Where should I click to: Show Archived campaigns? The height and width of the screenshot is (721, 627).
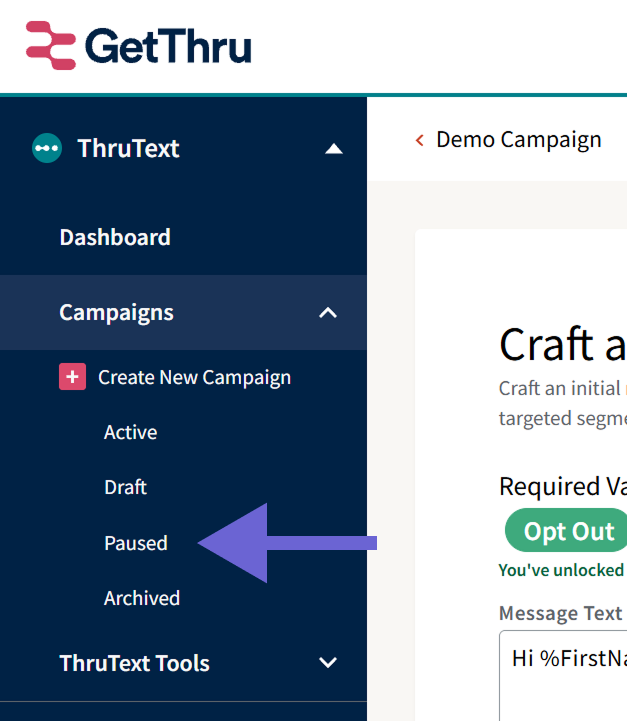[x=142, y=598]
